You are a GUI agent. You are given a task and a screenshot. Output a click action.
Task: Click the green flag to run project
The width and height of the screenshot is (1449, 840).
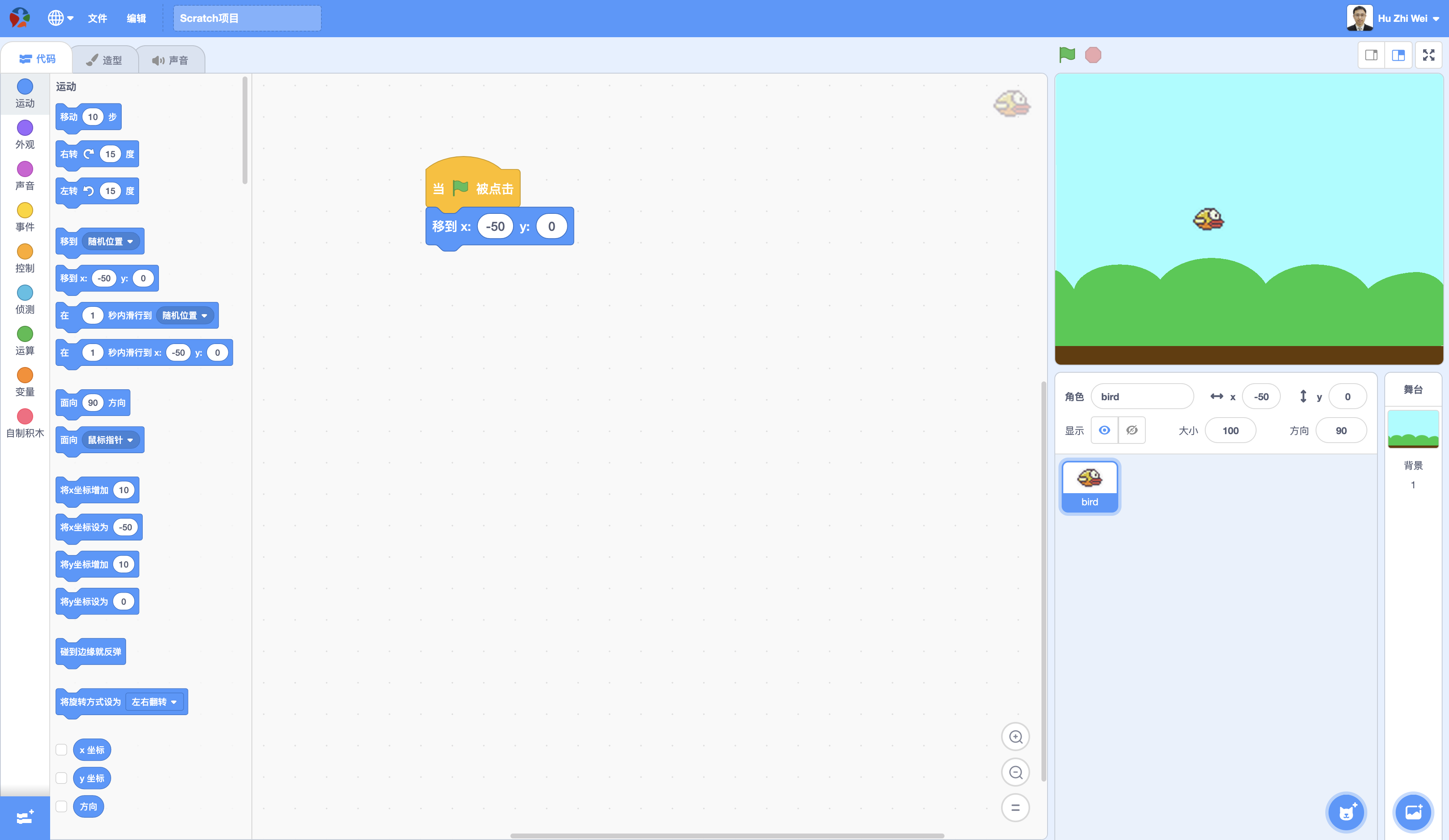1067,55
